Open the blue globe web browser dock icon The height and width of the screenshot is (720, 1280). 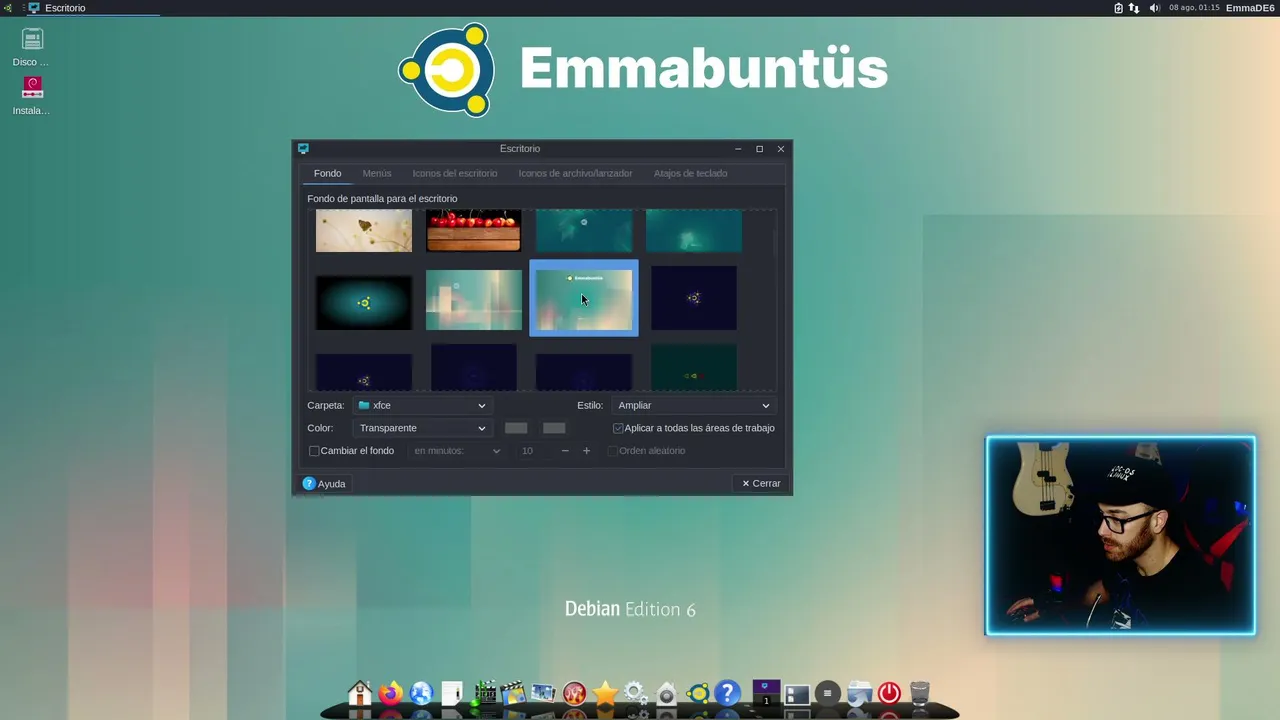coord(421,692)
